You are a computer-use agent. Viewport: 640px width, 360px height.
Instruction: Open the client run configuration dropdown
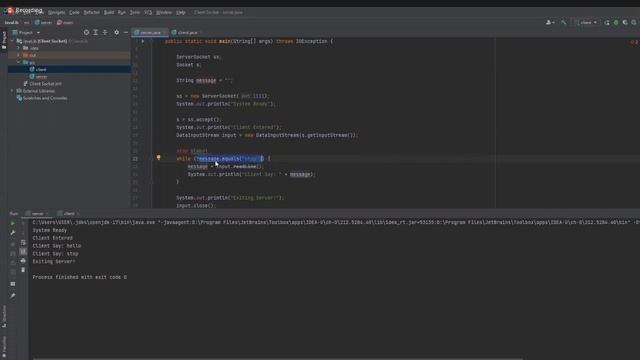(587, 22)
